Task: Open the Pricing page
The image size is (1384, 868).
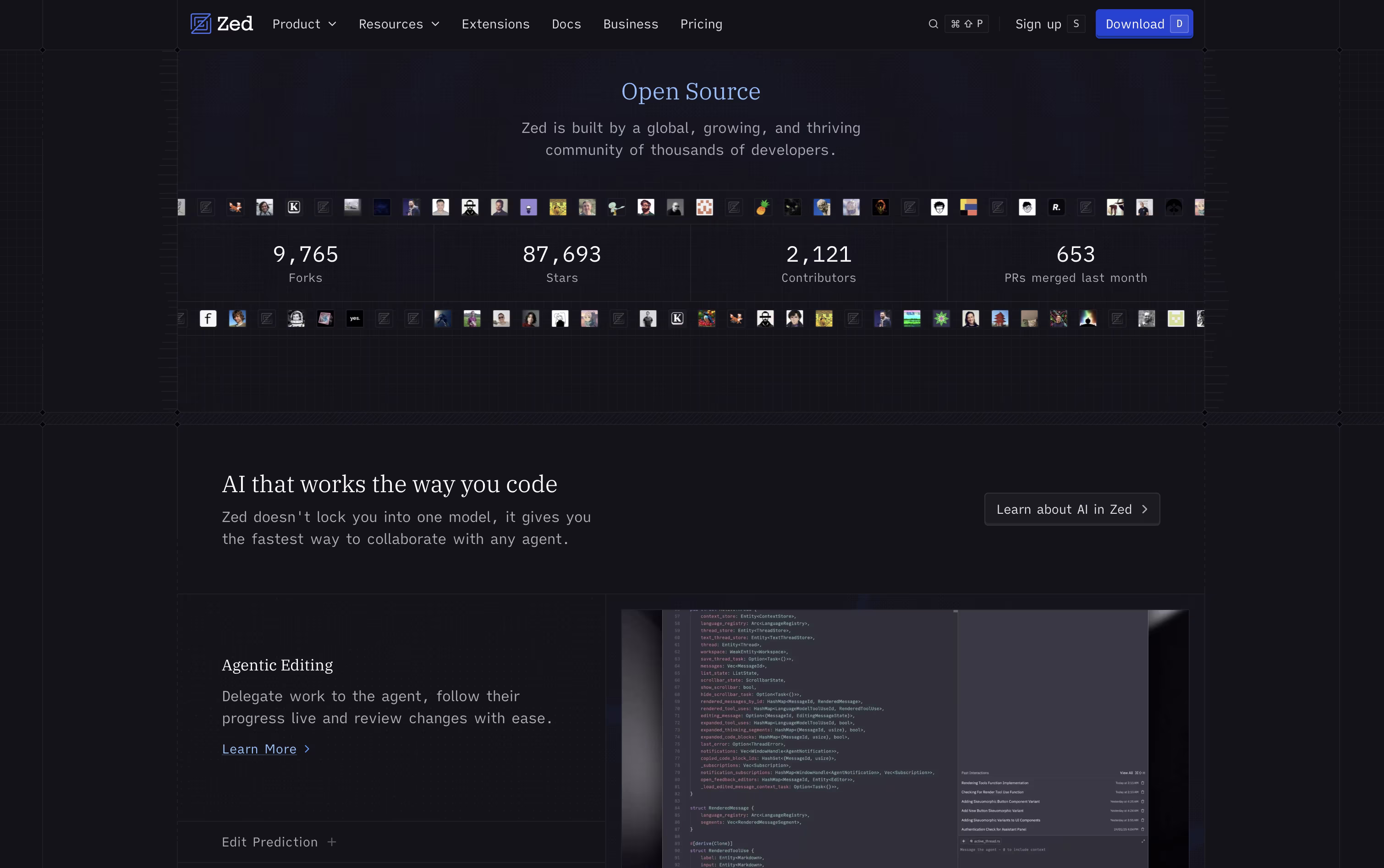Action: tap(701, 24)
